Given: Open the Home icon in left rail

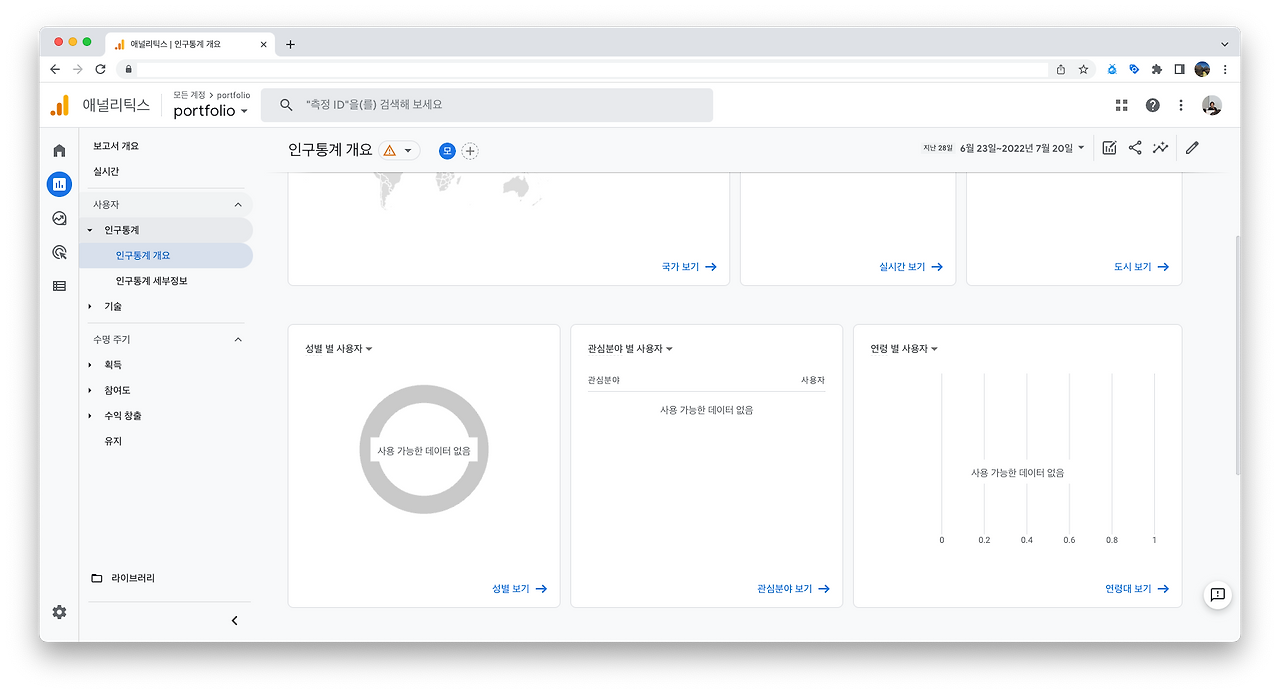Looking at the screenshot, I should click(59, 151).
